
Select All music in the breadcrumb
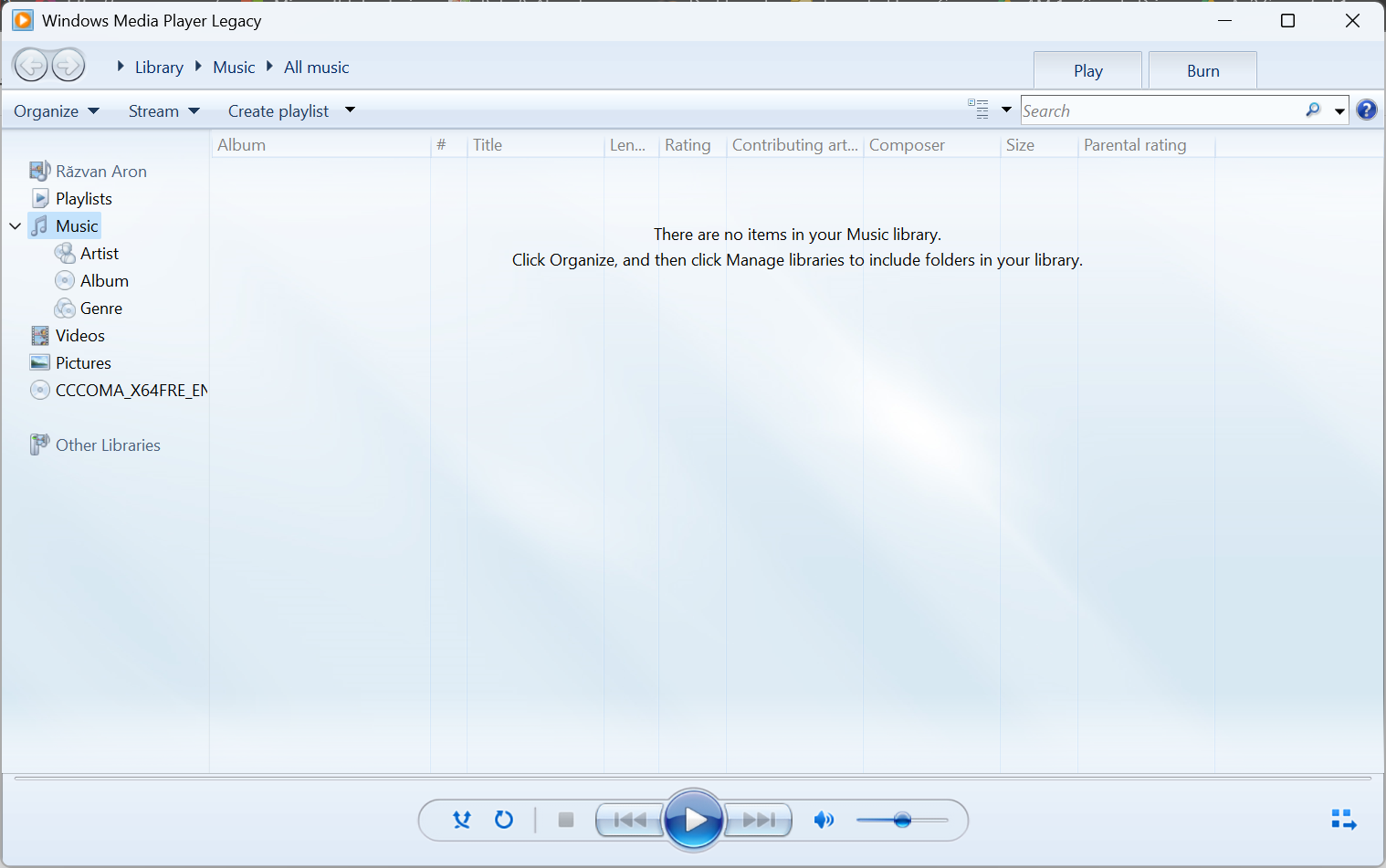click(316, 67)
